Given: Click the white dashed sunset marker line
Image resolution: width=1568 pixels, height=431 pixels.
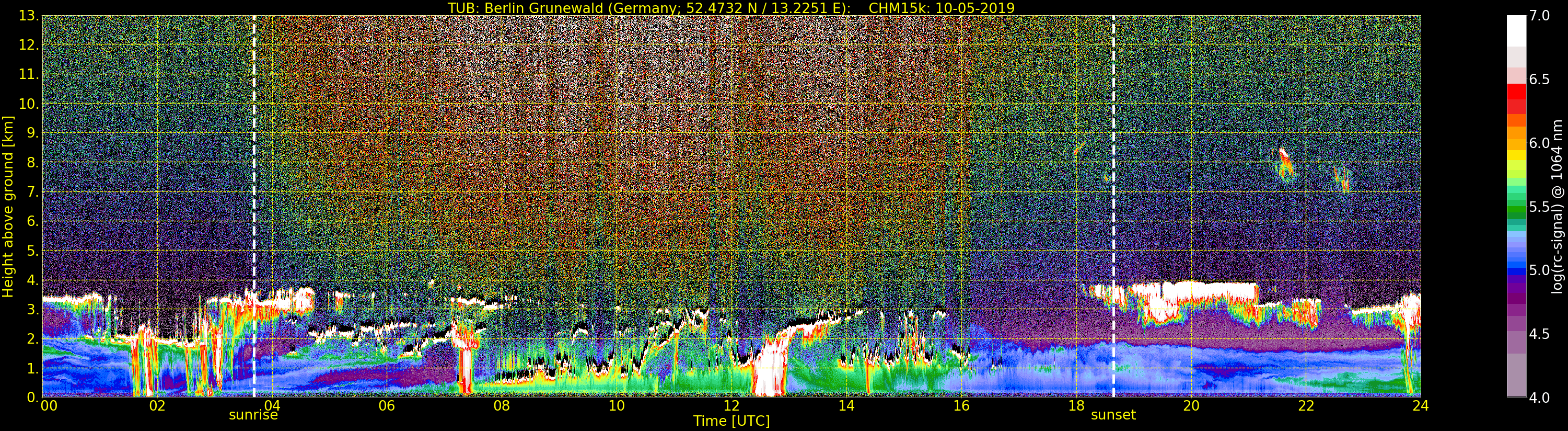Looking at the screenshot, I should (x=1113, y=206).
